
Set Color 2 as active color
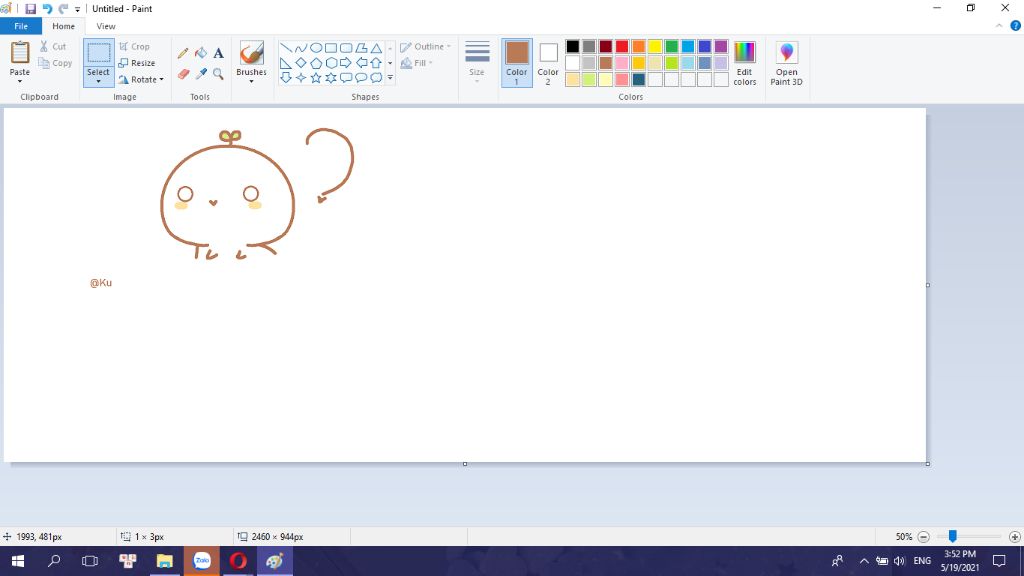click(x=548, y=63)
